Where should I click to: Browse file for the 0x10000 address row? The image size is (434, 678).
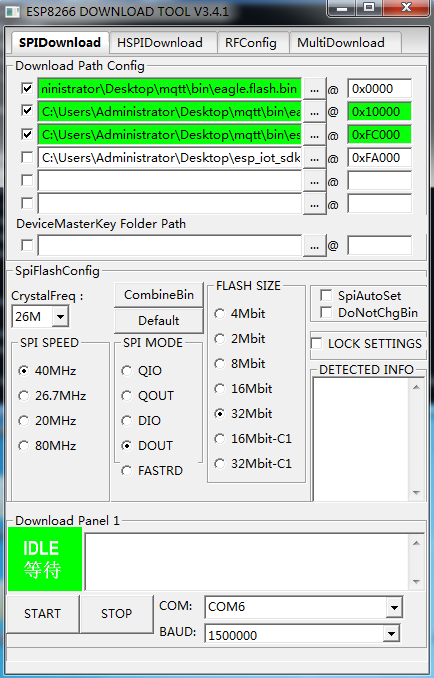click(314, 112)
